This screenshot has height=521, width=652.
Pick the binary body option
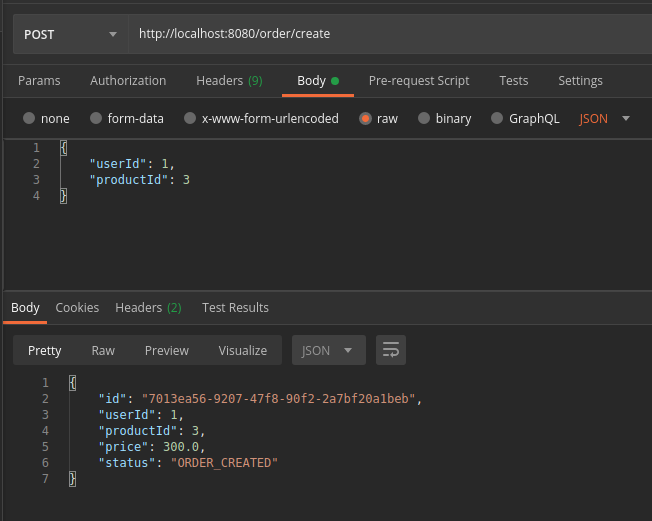coord(425,118)
